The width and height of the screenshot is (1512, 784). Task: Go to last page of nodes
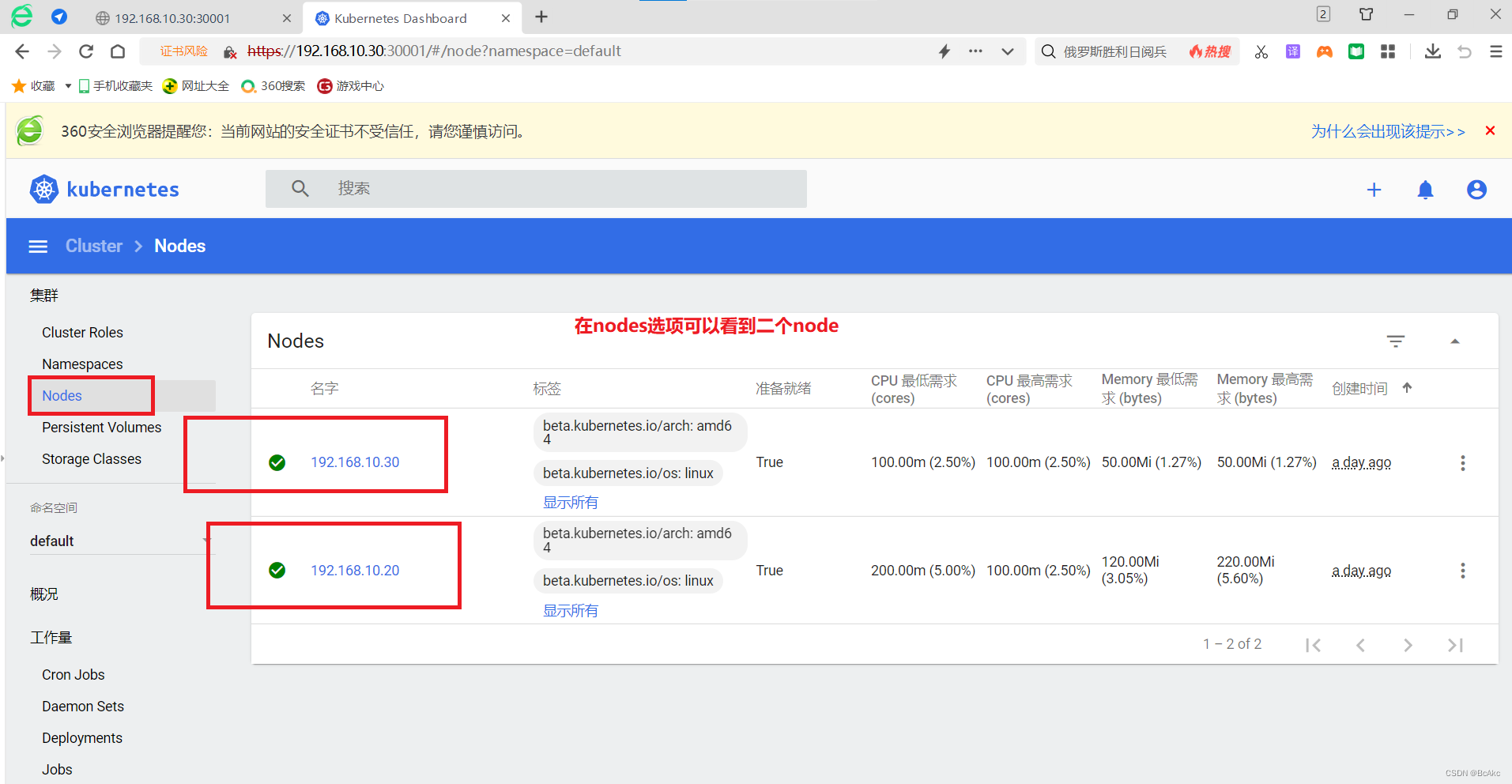[1455, 645]
